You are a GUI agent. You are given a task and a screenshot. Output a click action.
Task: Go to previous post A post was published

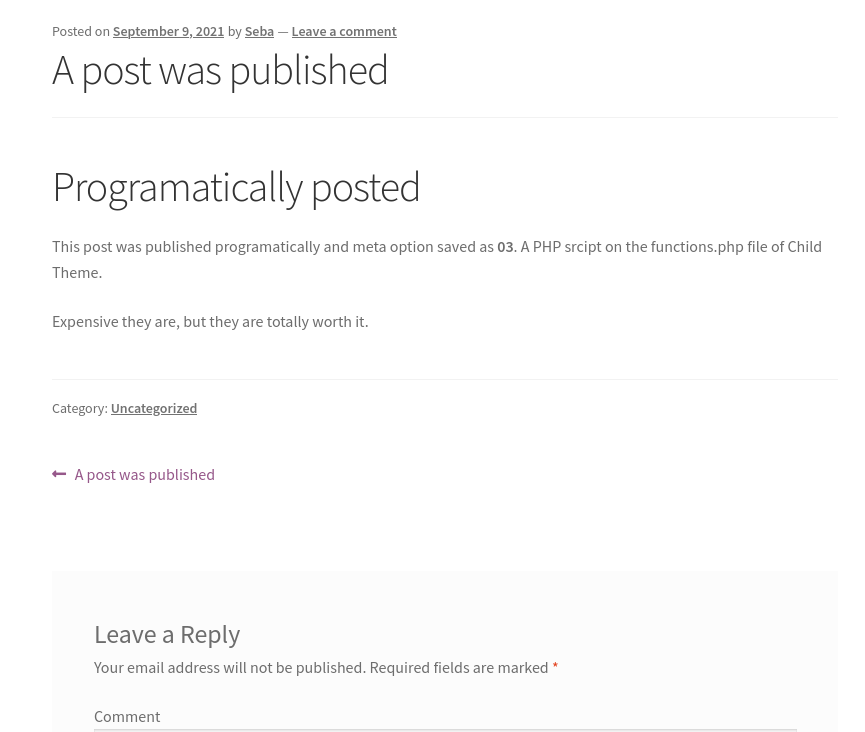pyautogui.click(x=145, y=474)
